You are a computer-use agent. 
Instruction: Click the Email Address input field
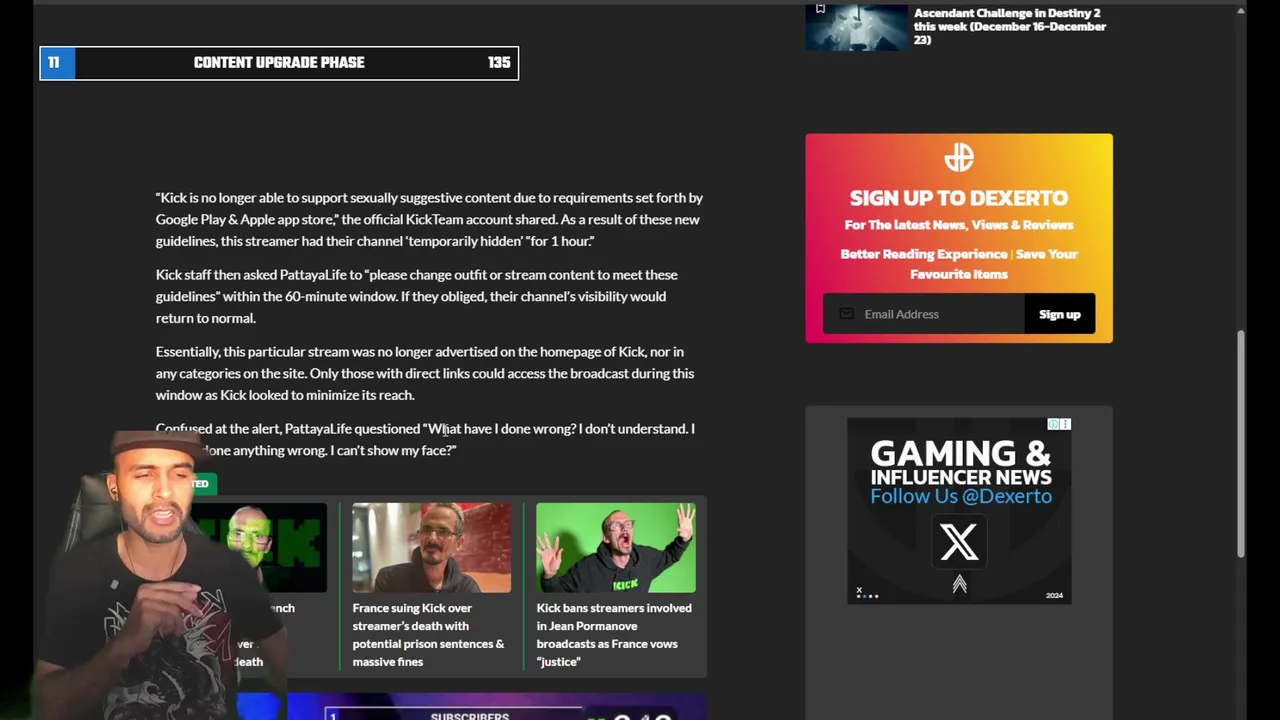click(x=923, y=314)
